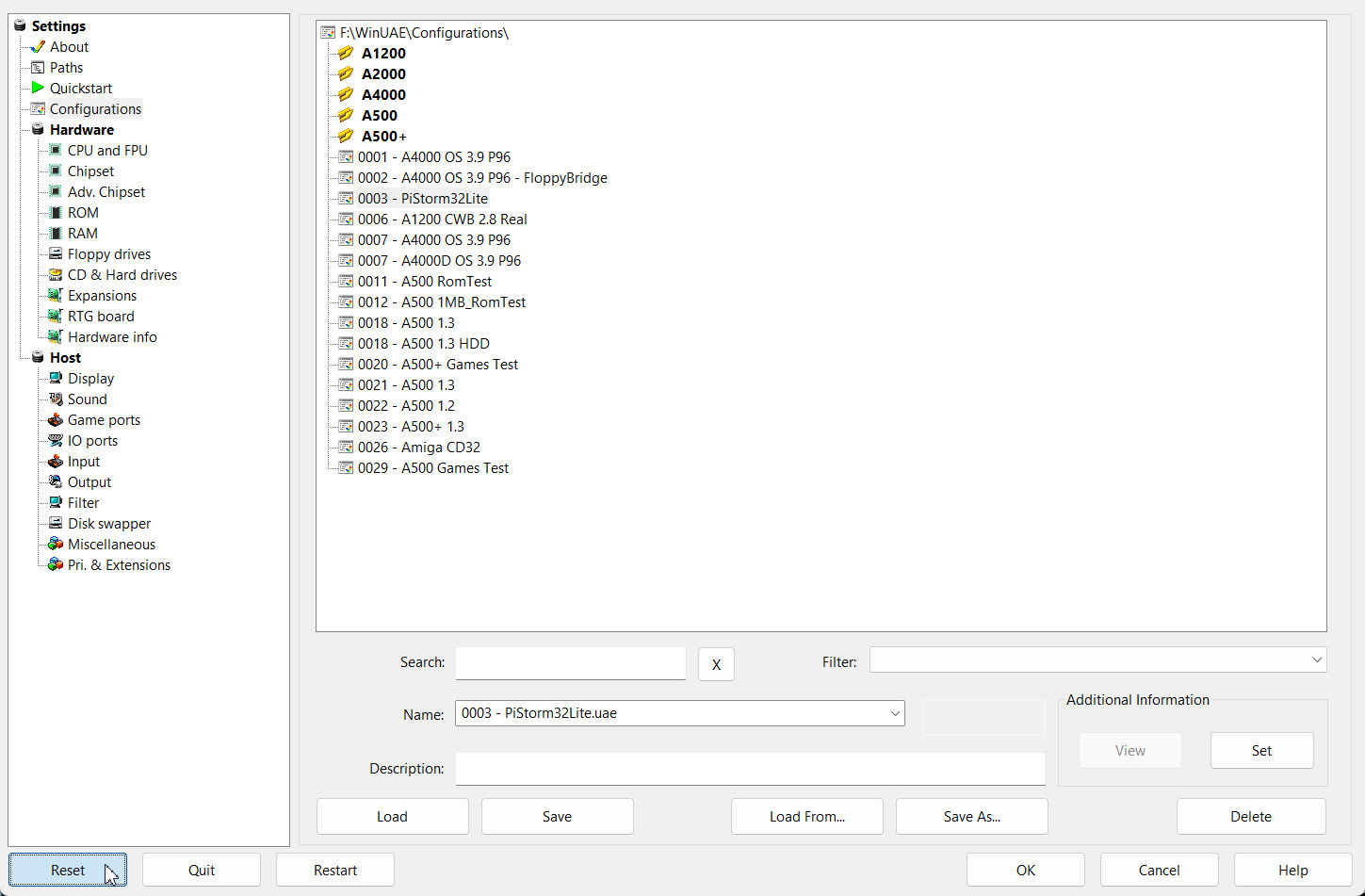Select 0023 - A500+ 1.3 configuration

coord(411,427)
